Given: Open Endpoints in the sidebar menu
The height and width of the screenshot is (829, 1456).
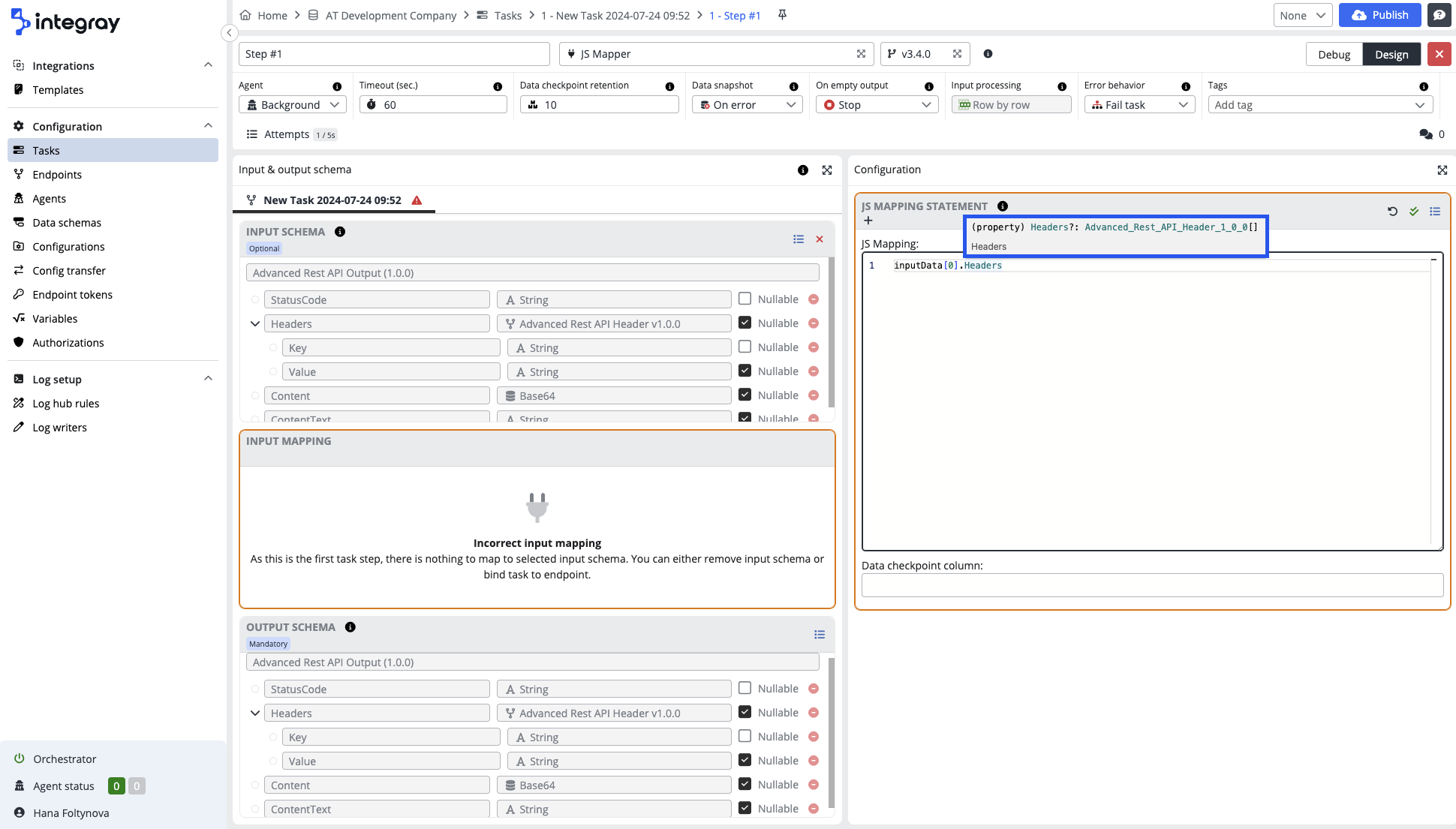Looking at the screenshot, I should 57,175.
